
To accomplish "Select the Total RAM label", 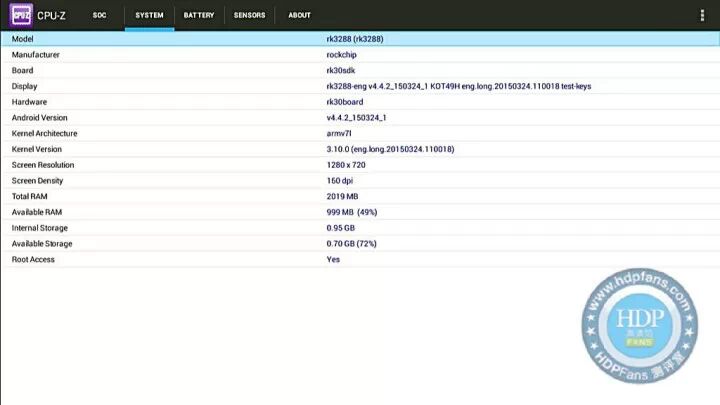I will tap(29, 197).
